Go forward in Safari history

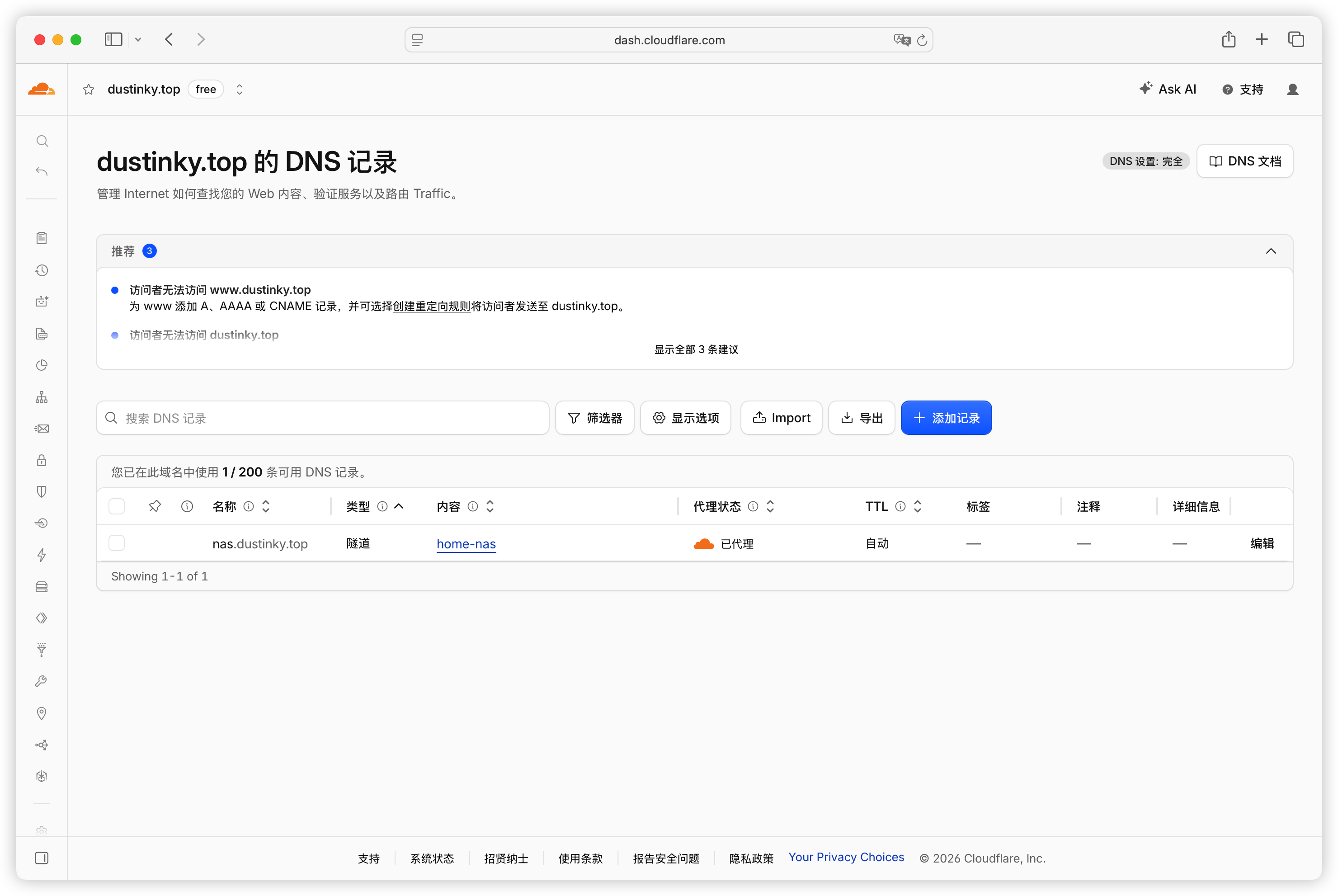pos(201,39)
